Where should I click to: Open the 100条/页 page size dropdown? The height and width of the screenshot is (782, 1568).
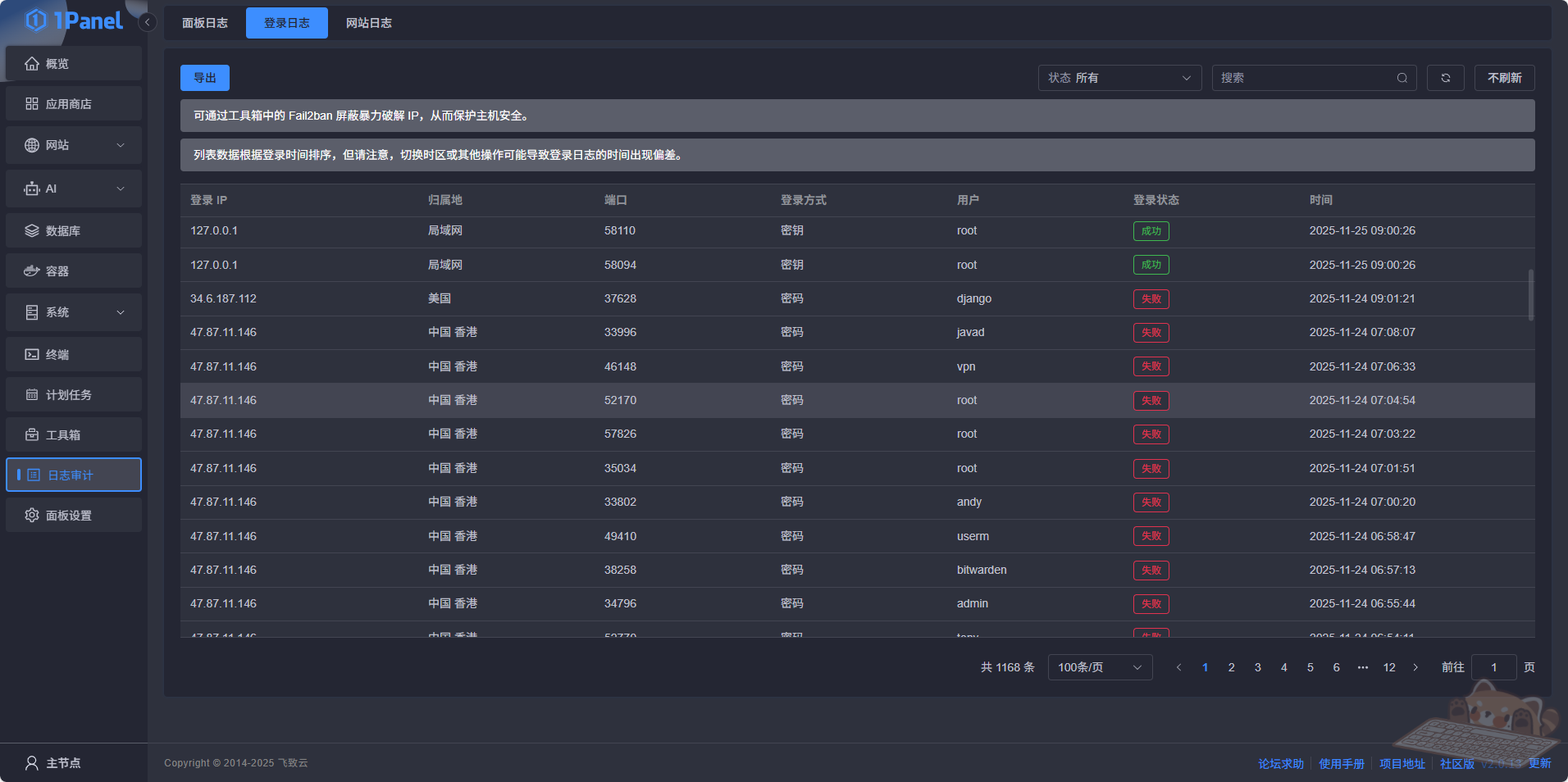(x=1099, y=667)
